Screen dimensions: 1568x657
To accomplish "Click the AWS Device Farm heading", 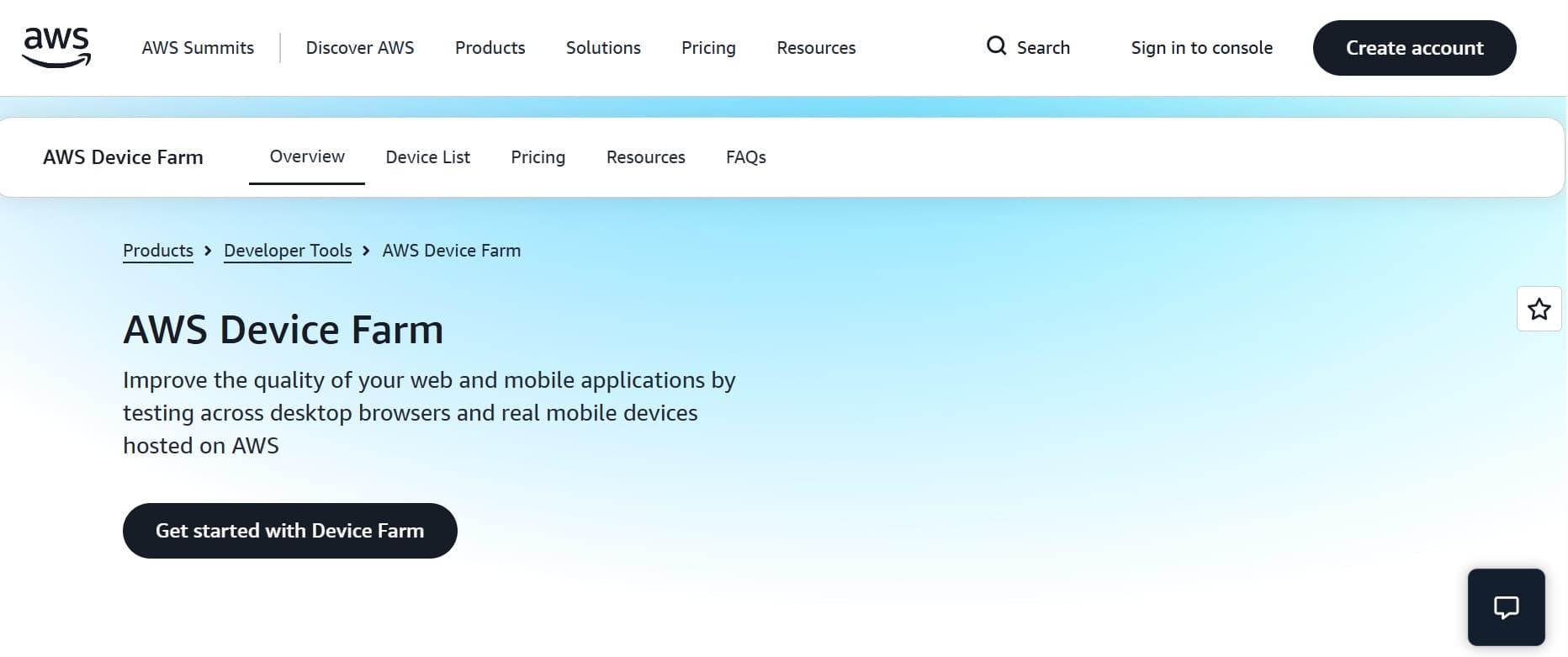I will (283, 329).
